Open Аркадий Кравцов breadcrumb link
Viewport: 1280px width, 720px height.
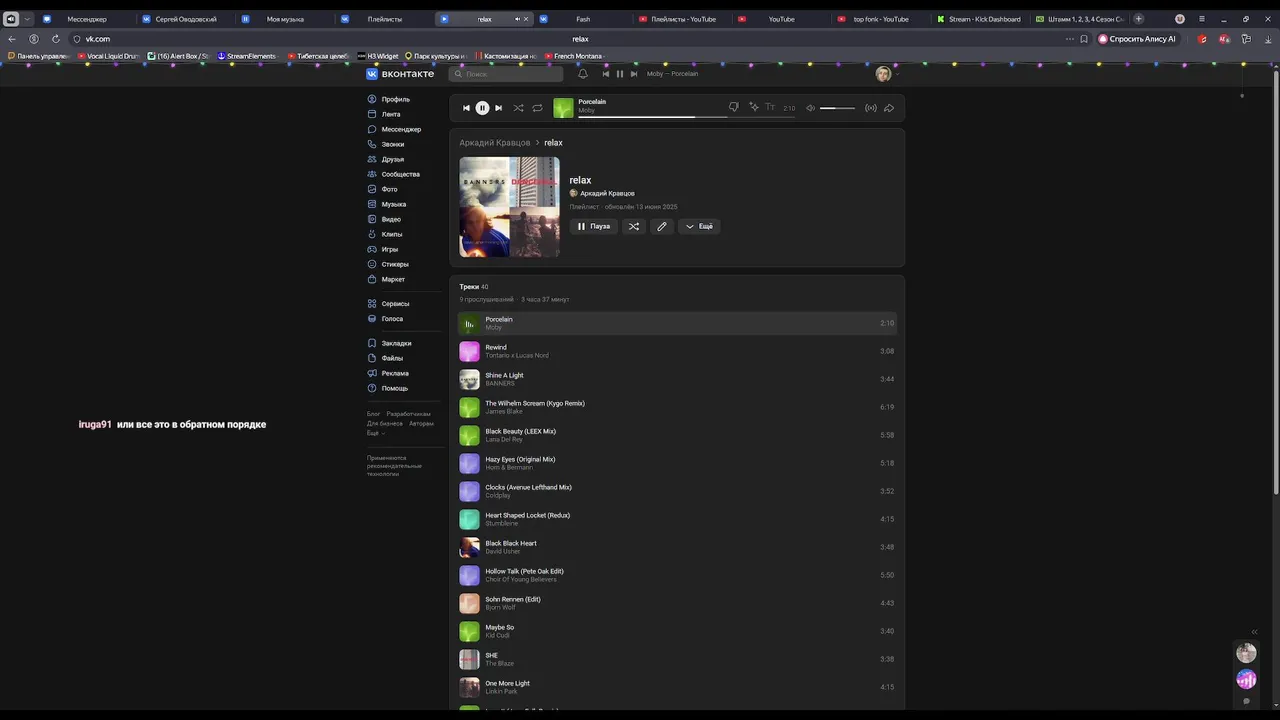coord(495,143)
